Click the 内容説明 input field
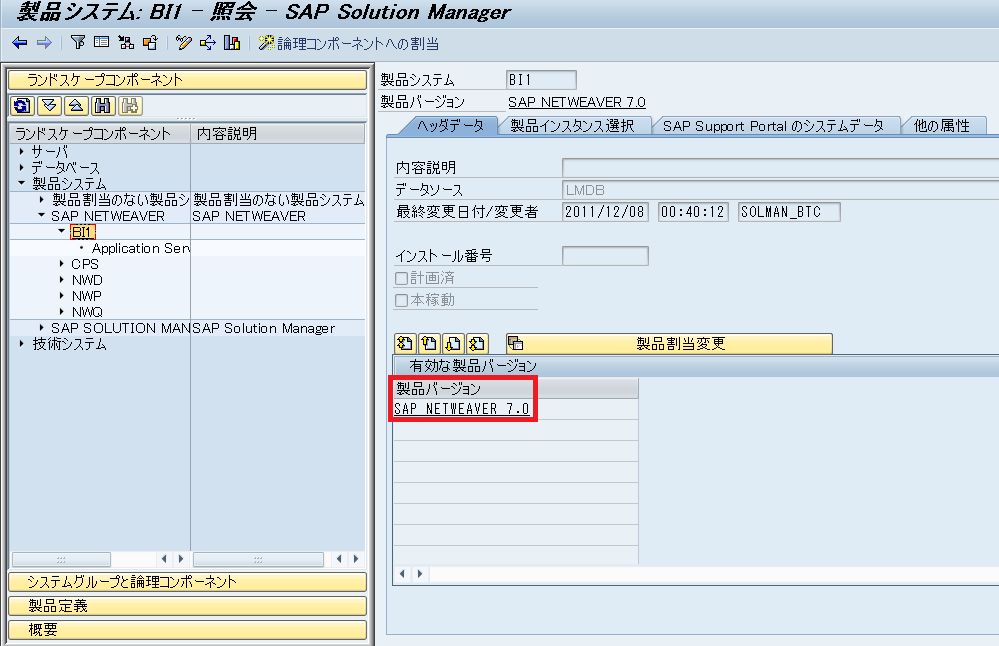The image size is (999, 646). 780,168
